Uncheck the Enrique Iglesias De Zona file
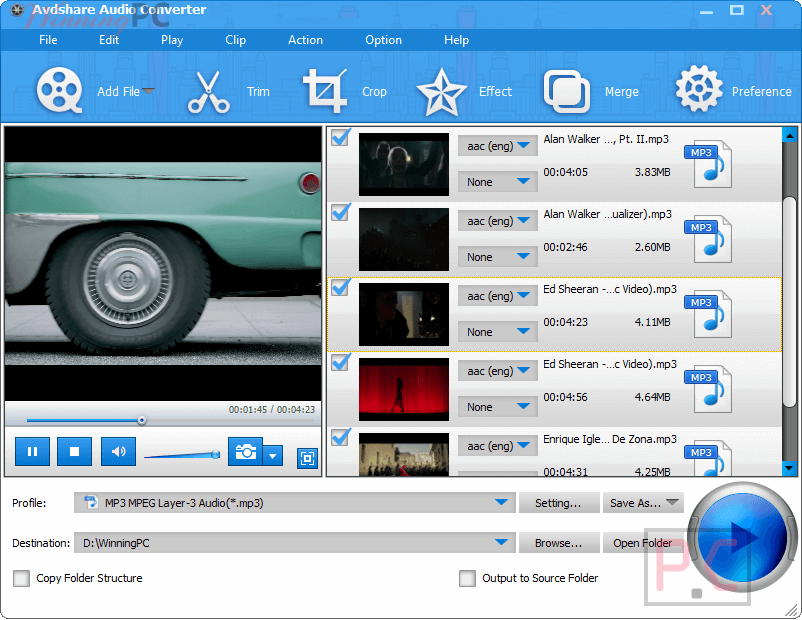 tap(341, 437)
